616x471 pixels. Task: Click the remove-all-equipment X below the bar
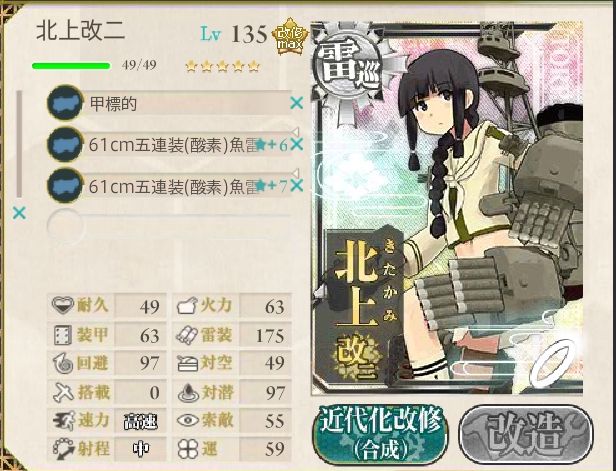click(x=19, y=213)
